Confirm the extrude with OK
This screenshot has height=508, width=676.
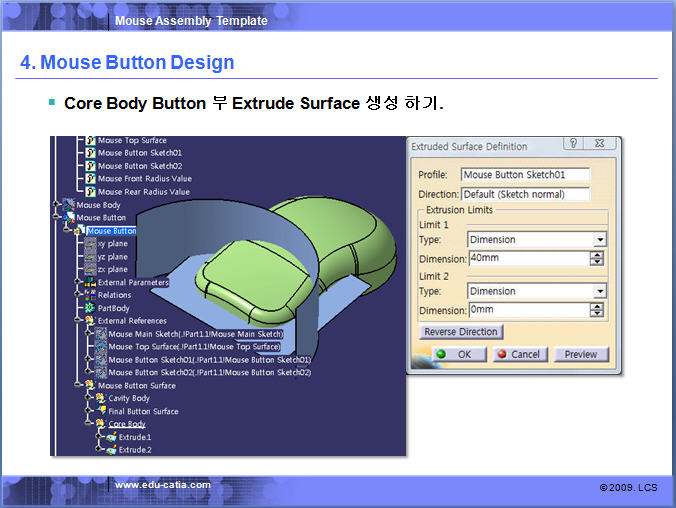[x=456, y=354]
